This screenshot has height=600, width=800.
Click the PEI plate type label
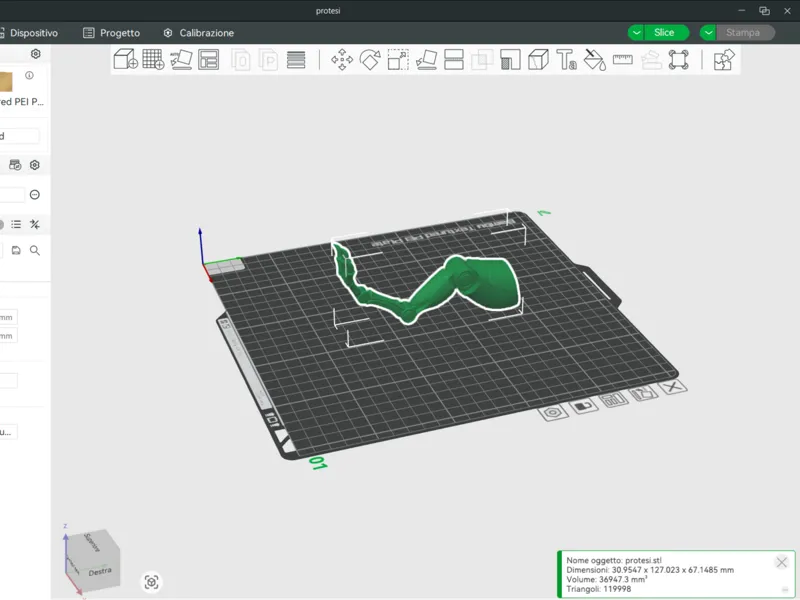tap(22, 102)
